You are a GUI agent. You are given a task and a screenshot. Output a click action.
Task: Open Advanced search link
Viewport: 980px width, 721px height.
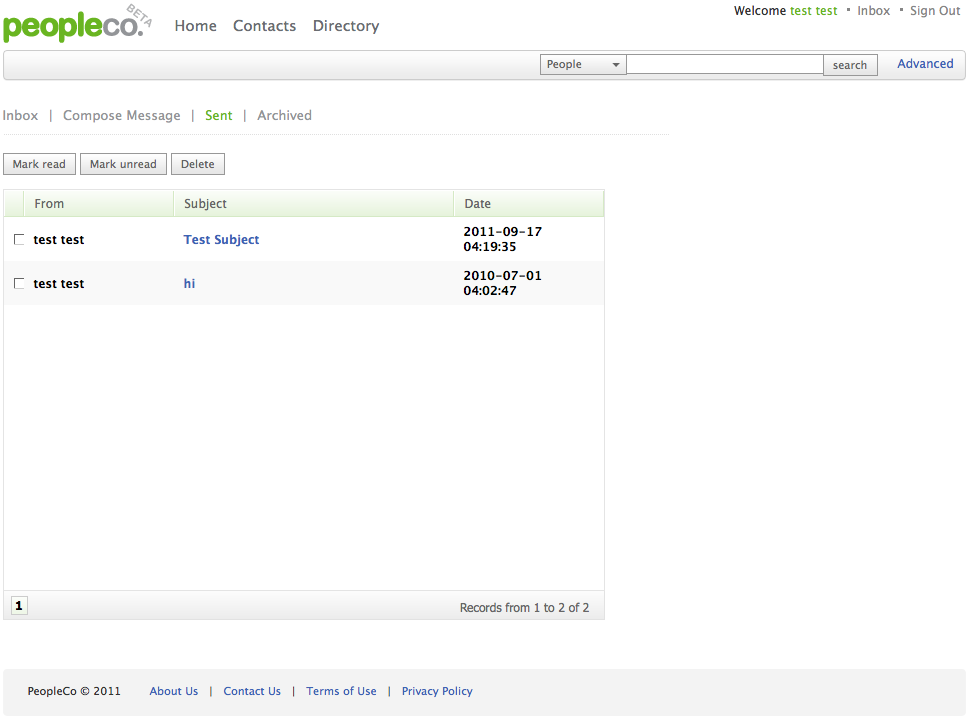point(924,64)
